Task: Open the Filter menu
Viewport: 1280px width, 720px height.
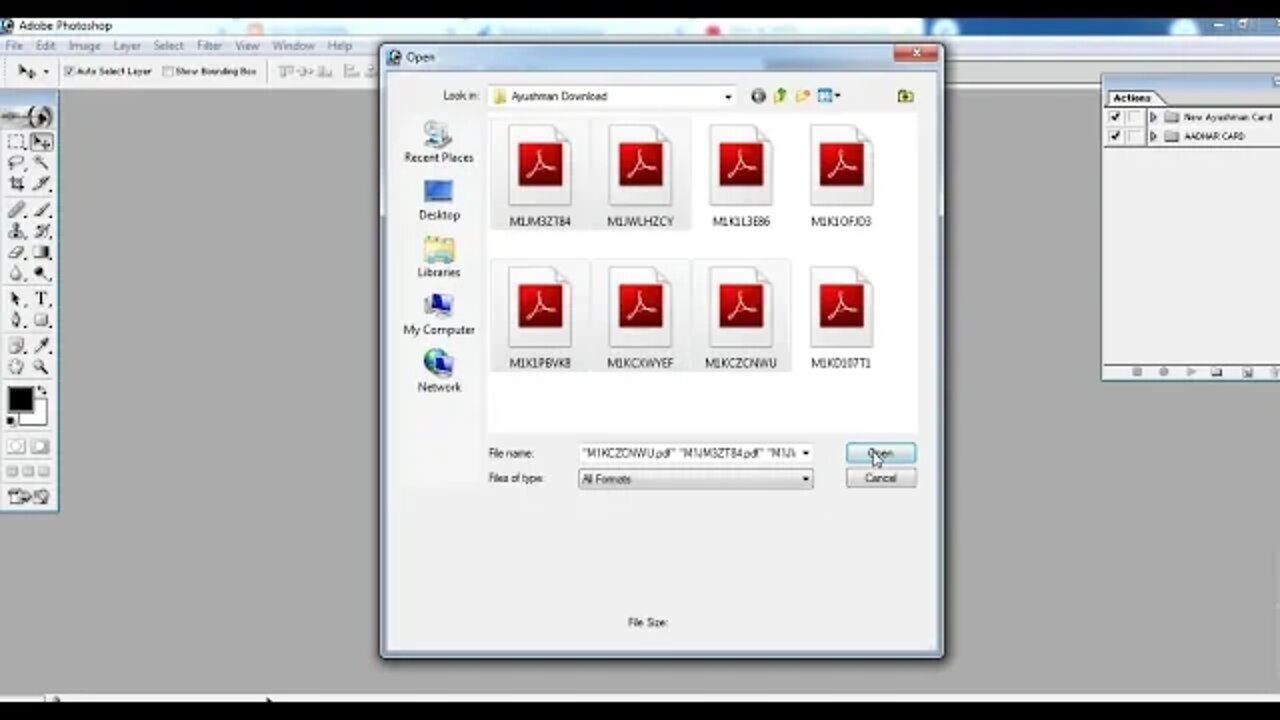Action: (209, 45)
